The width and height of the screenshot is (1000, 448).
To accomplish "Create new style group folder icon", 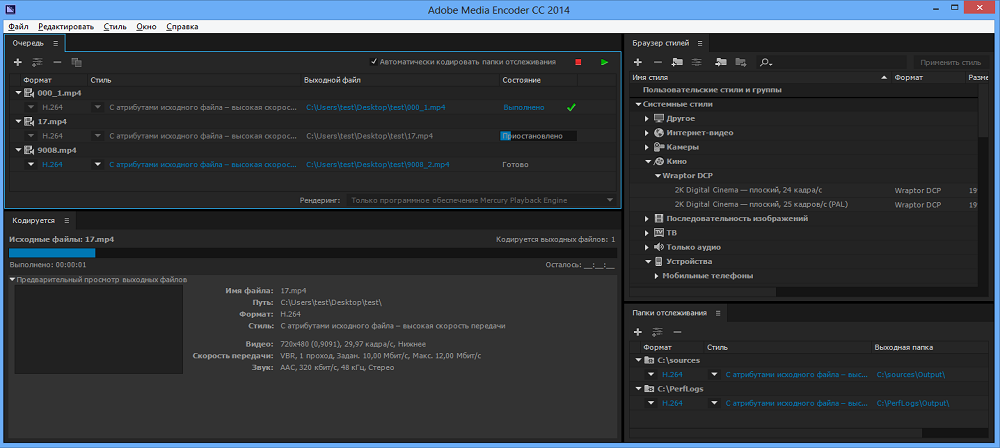I will (x=678, y=63).
